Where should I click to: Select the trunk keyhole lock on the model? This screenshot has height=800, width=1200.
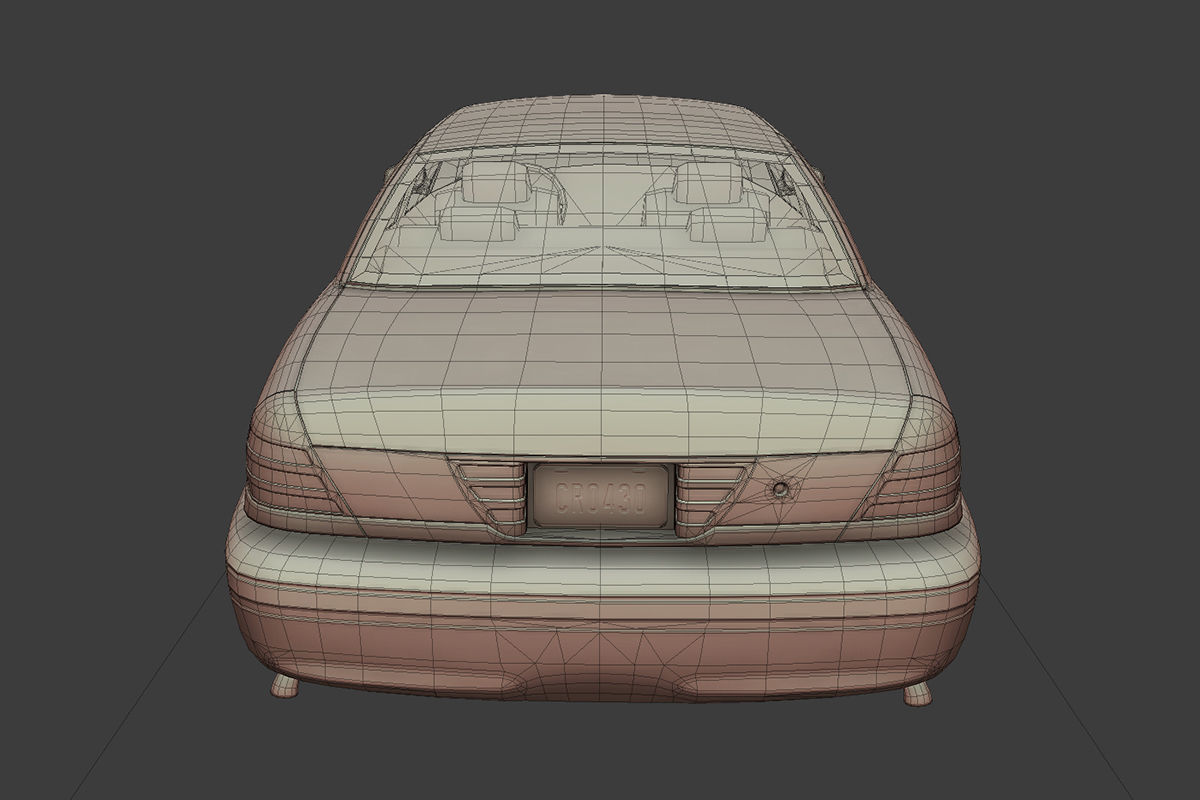coord(779,490)
